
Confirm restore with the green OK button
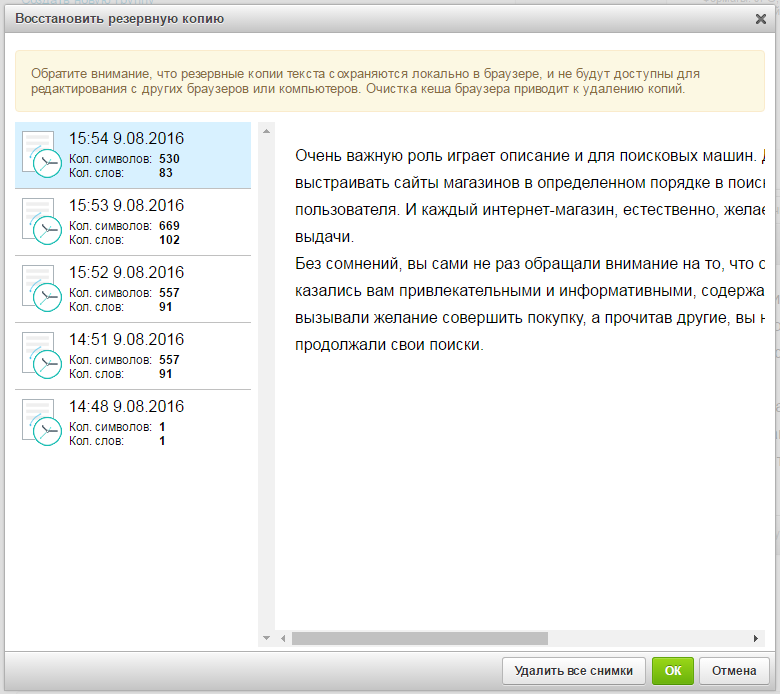pyautogui.click(x=672, y=670)
